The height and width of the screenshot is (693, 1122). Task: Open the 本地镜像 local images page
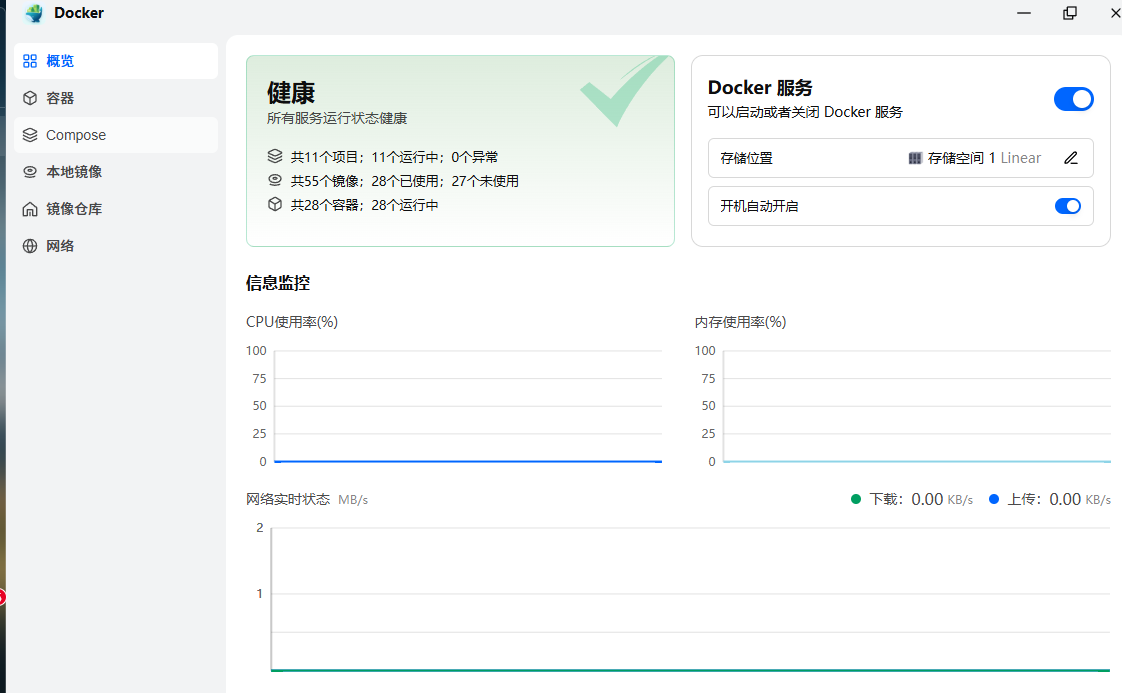(x=116, y=172)
